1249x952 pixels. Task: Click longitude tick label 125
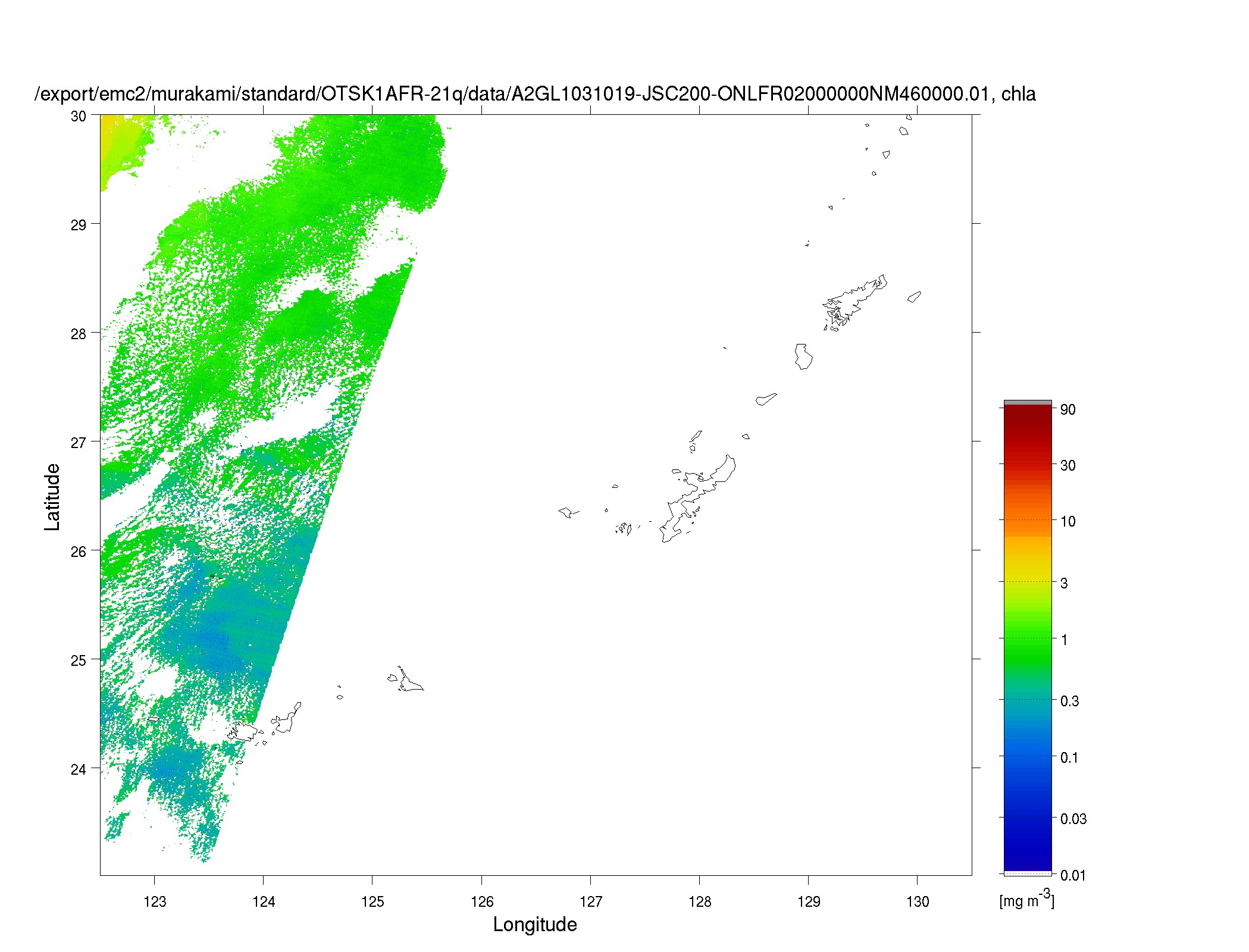pos(372,901)
